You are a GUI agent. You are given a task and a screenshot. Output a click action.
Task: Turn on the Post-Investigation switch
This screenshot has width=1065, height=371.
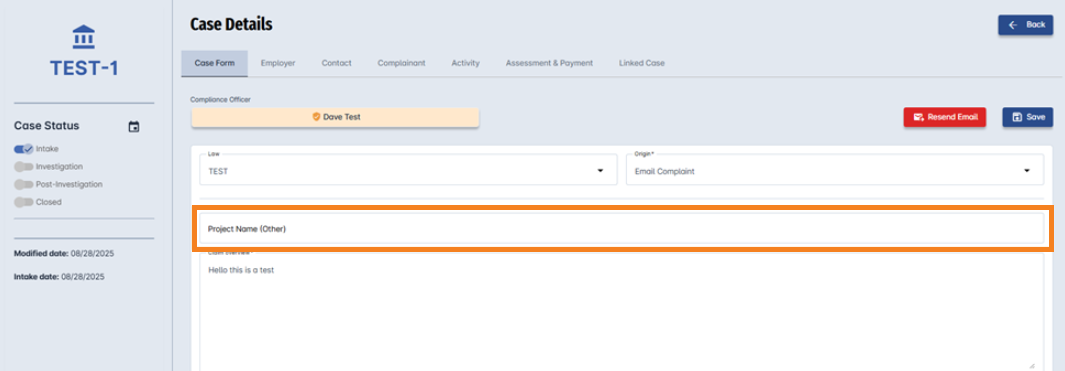pos(24,184)
